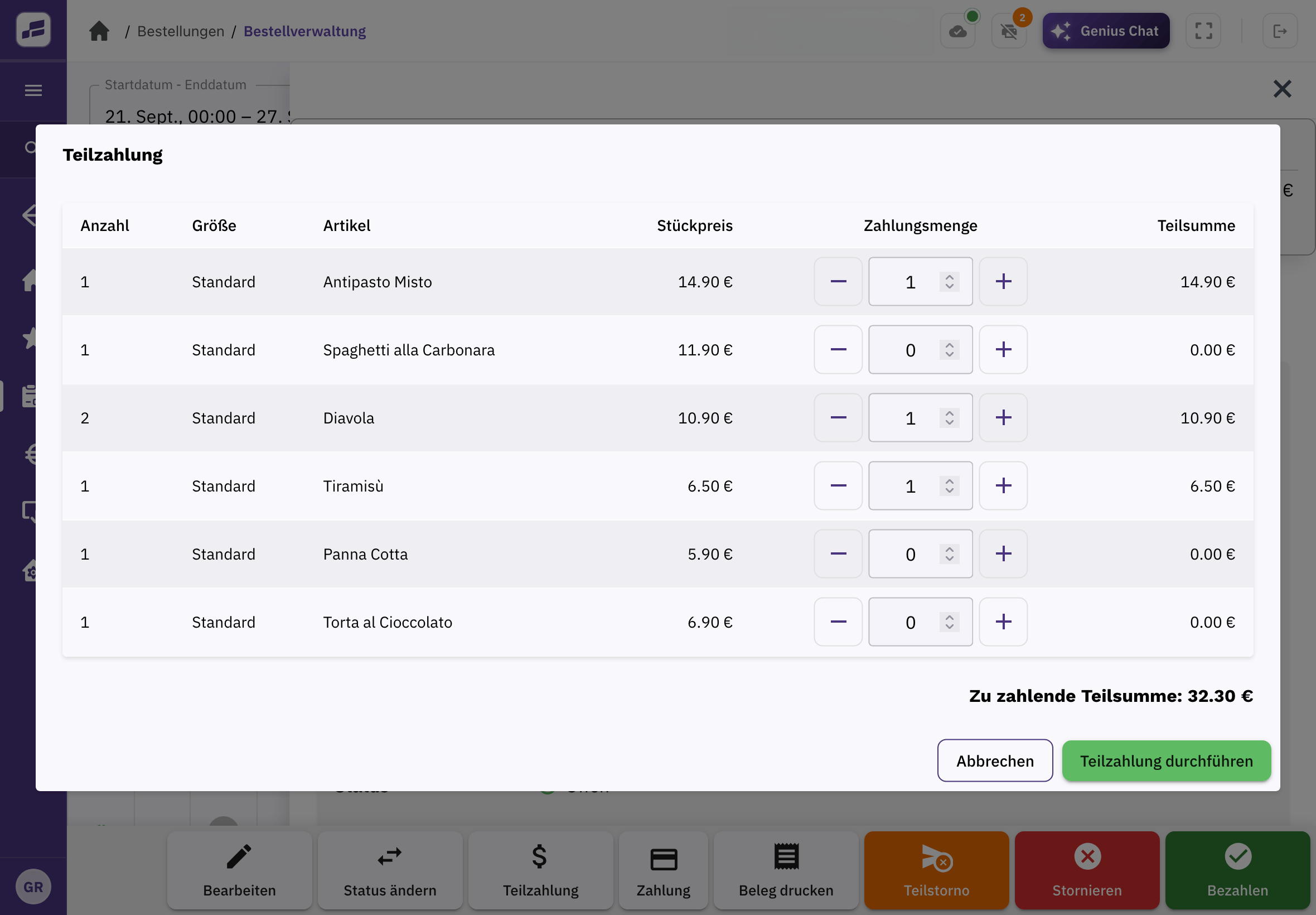Click Spaghetti alla Carbonara quantity spinner arrows

(949, 350)
